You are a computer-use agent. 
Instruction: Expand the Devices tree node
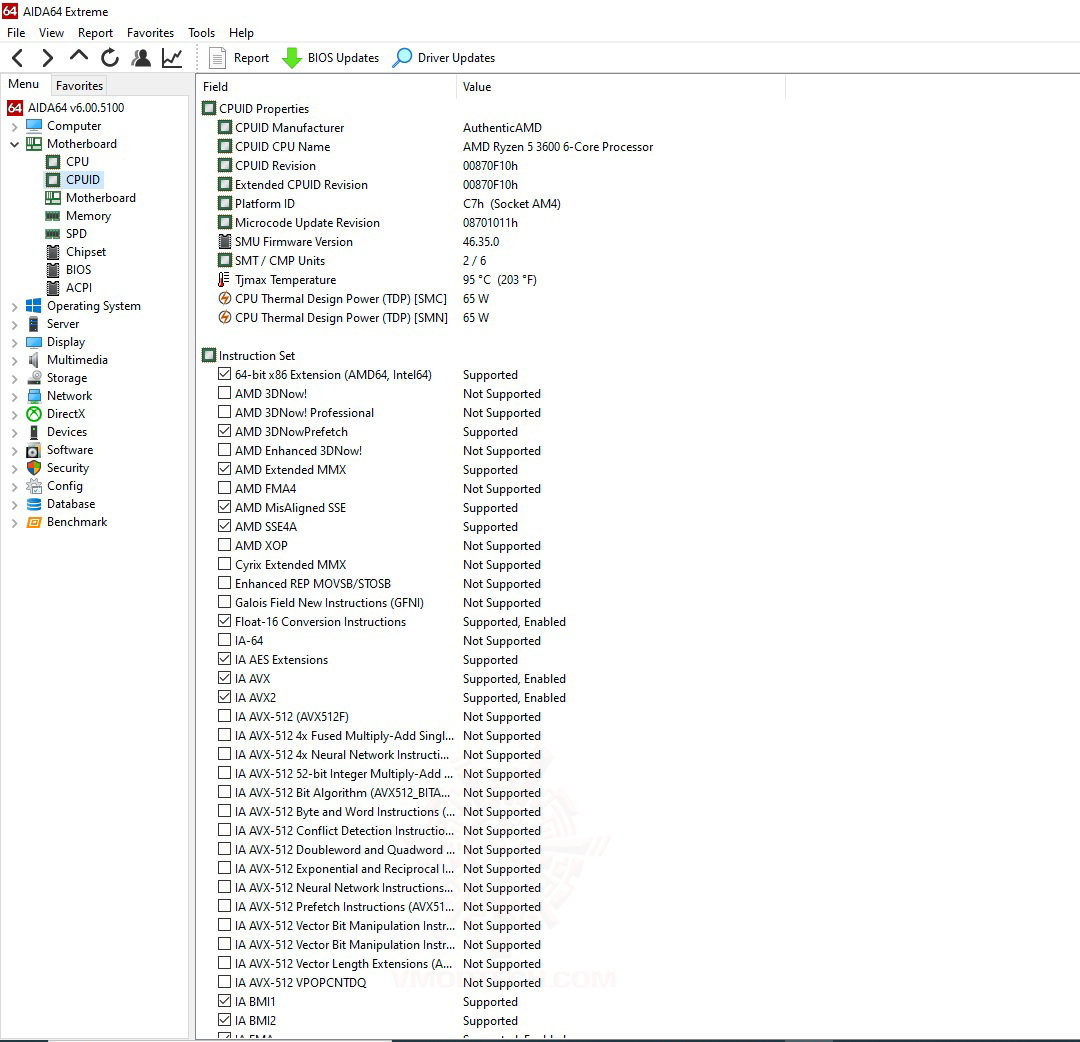point(14,433)
